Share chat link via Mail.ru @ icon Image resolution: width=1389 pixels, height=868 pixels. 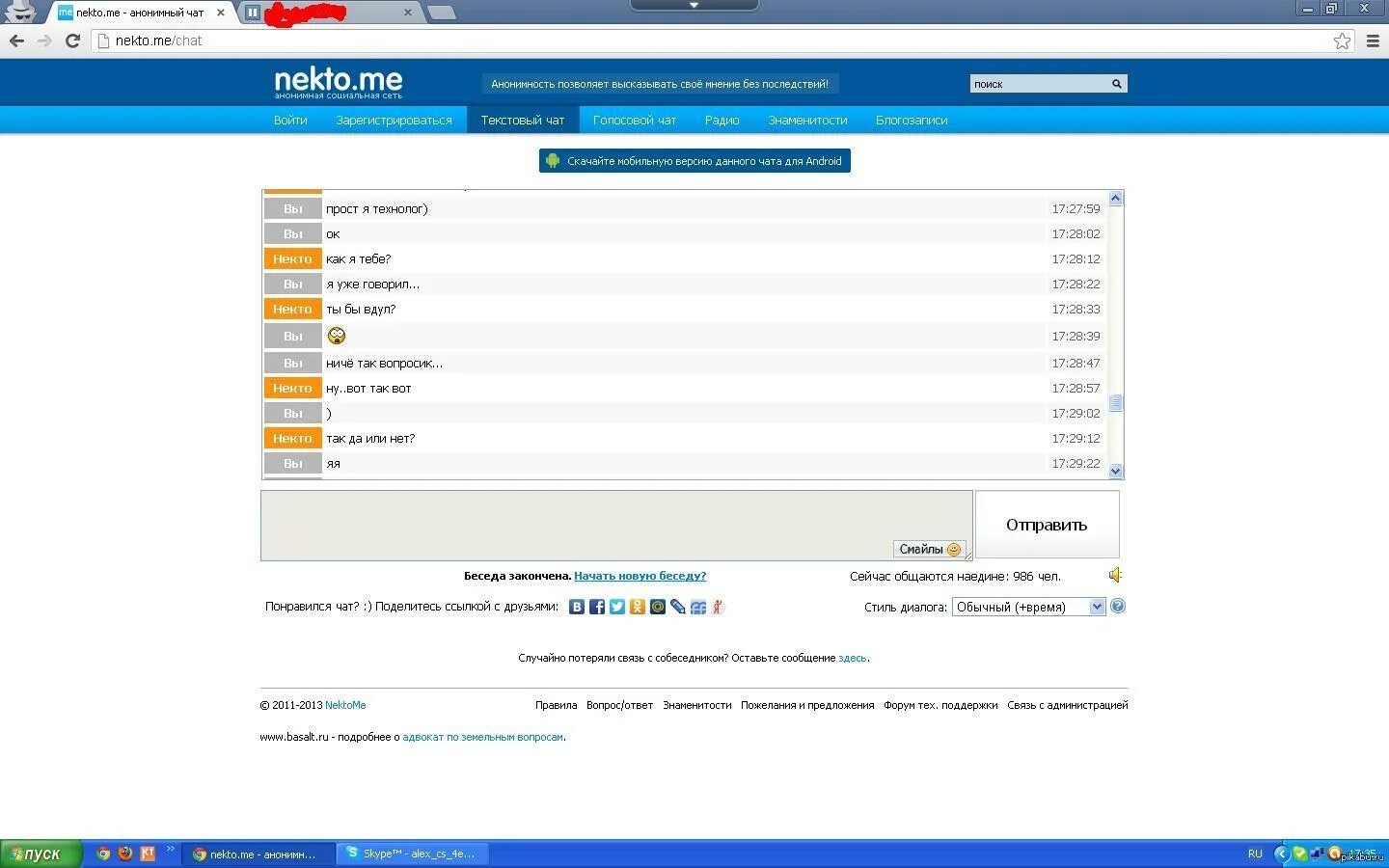(658, 607)
